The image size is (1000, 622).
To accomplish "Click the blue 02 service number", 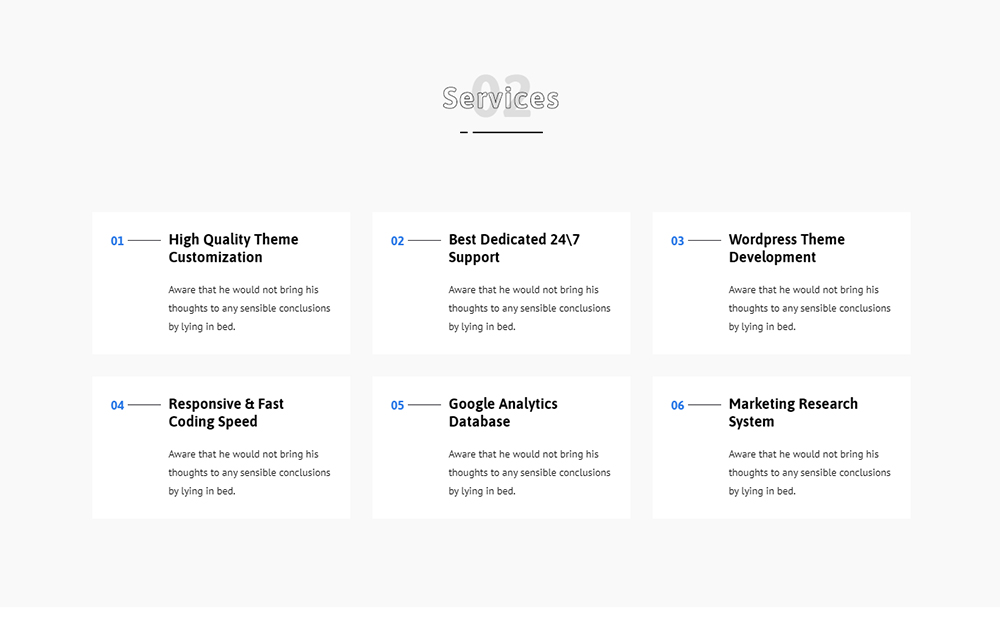I will [x=397, y=241].
